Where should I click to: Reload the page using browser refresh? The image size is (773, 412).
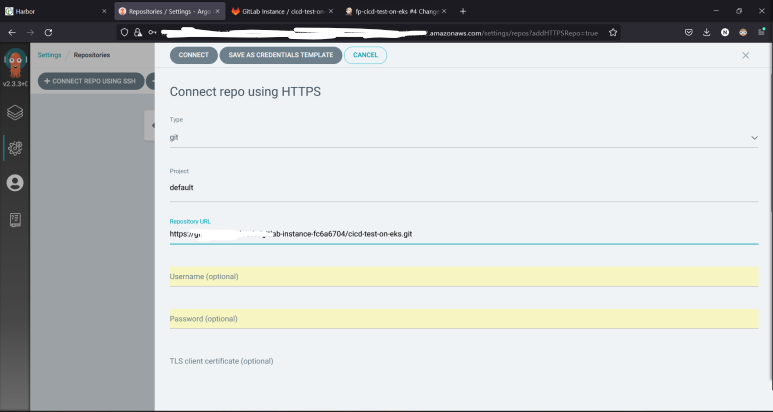[x=47, y=32]
